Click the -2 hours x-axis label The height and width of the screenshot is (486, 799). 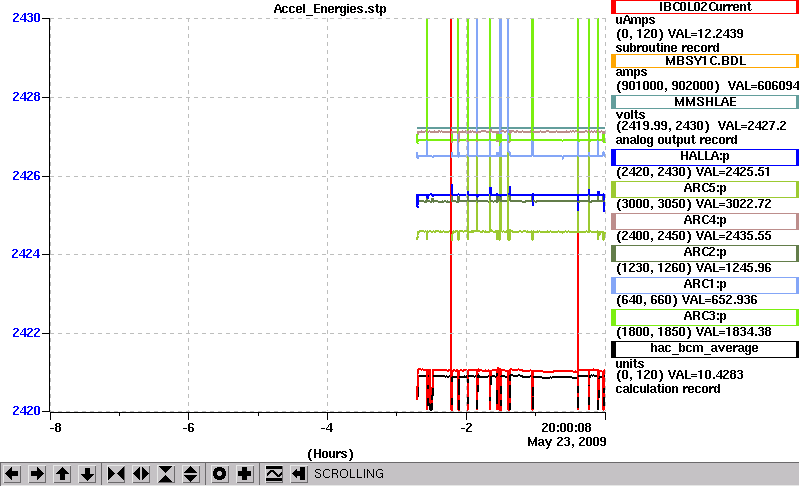[x=466, y=427]
